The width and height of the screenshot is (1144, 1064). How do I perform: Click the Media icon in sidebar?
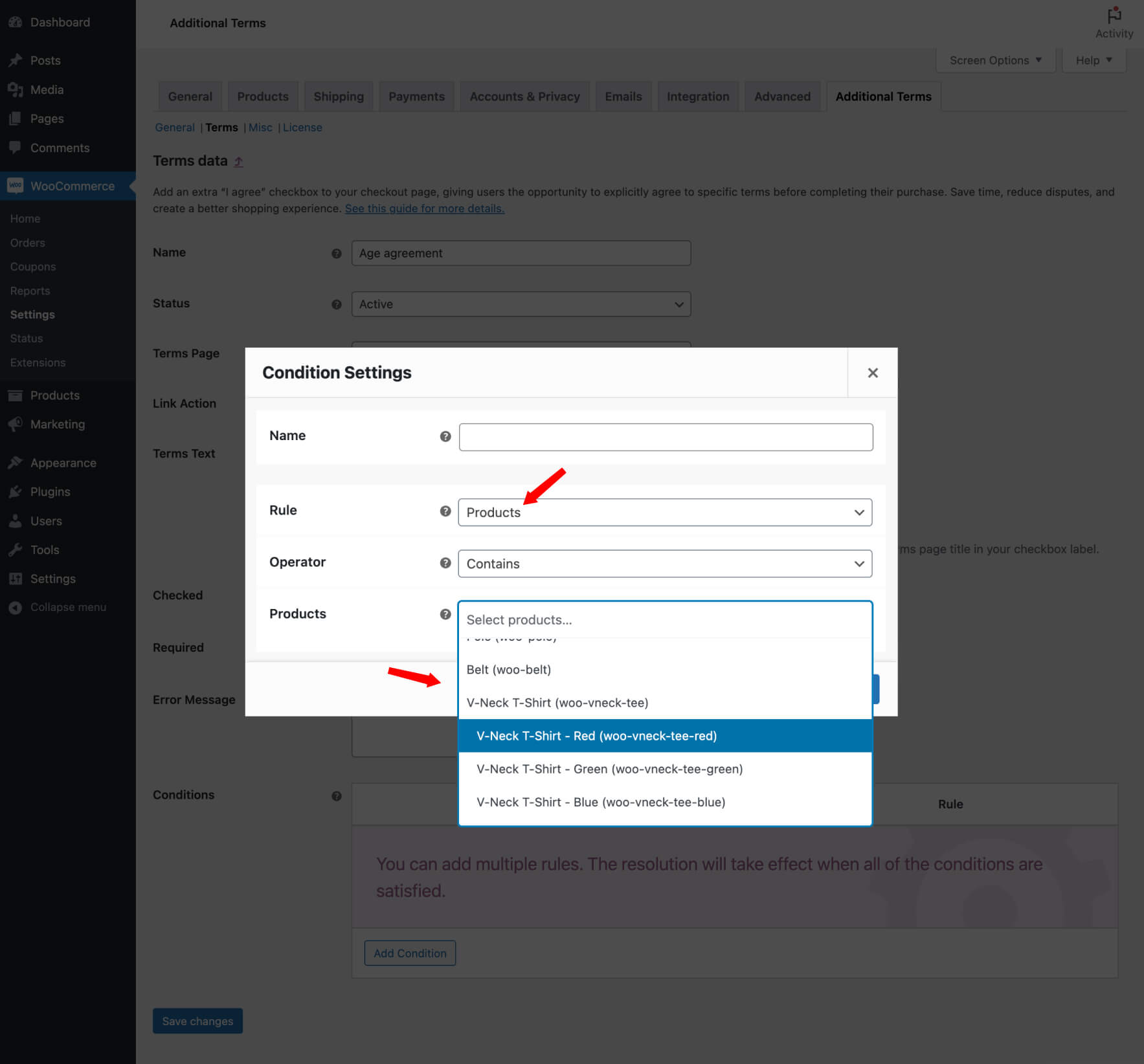[x=16, y=89]
